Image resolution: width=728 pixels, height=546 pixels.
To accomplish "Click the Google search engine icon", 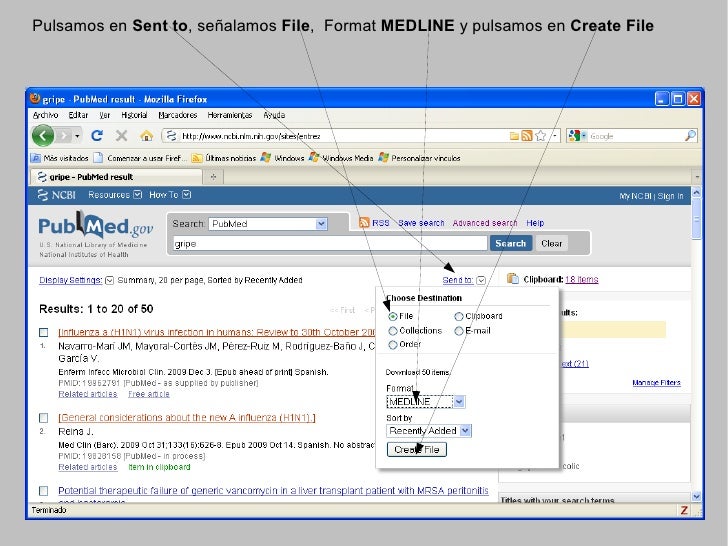I will point(574,136).
